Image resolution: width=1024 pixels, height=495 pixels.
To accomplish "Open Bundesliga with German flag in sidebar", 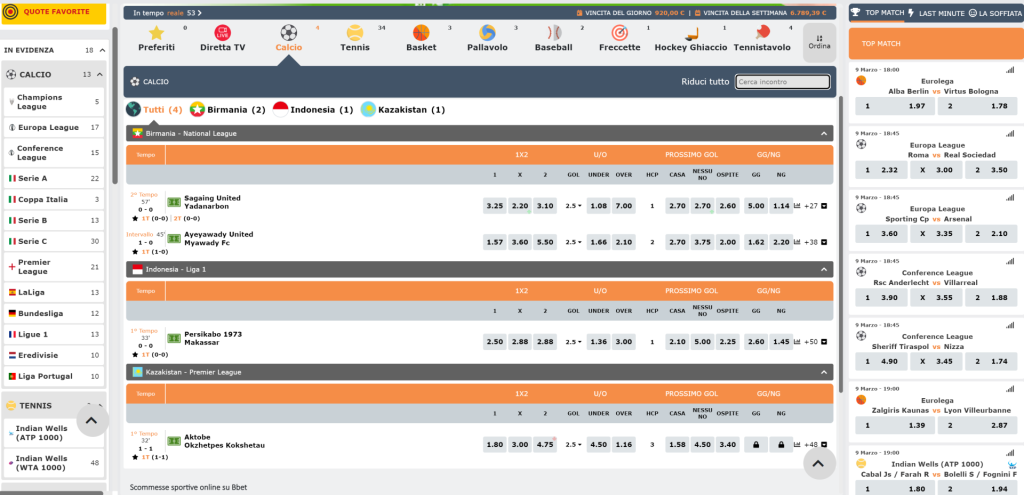I will (x=54, y=313).
